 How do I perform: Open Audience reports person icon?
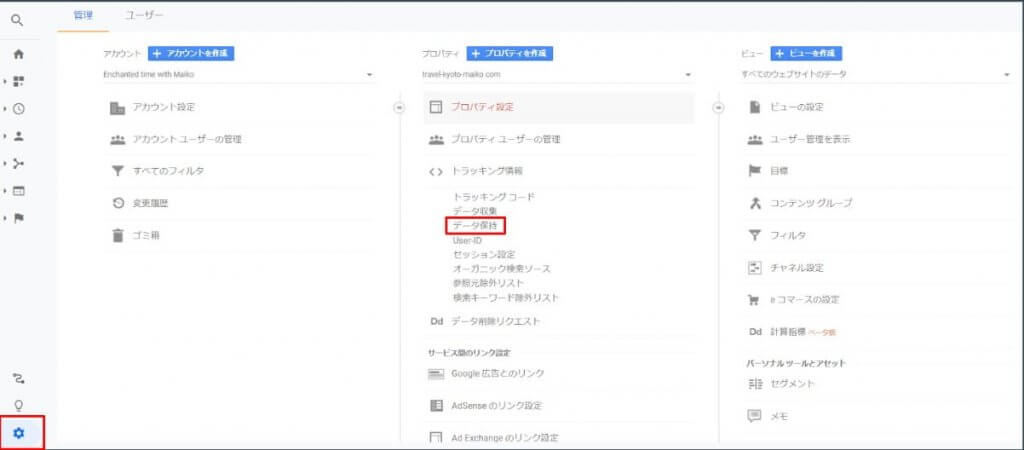coord(18,136)
